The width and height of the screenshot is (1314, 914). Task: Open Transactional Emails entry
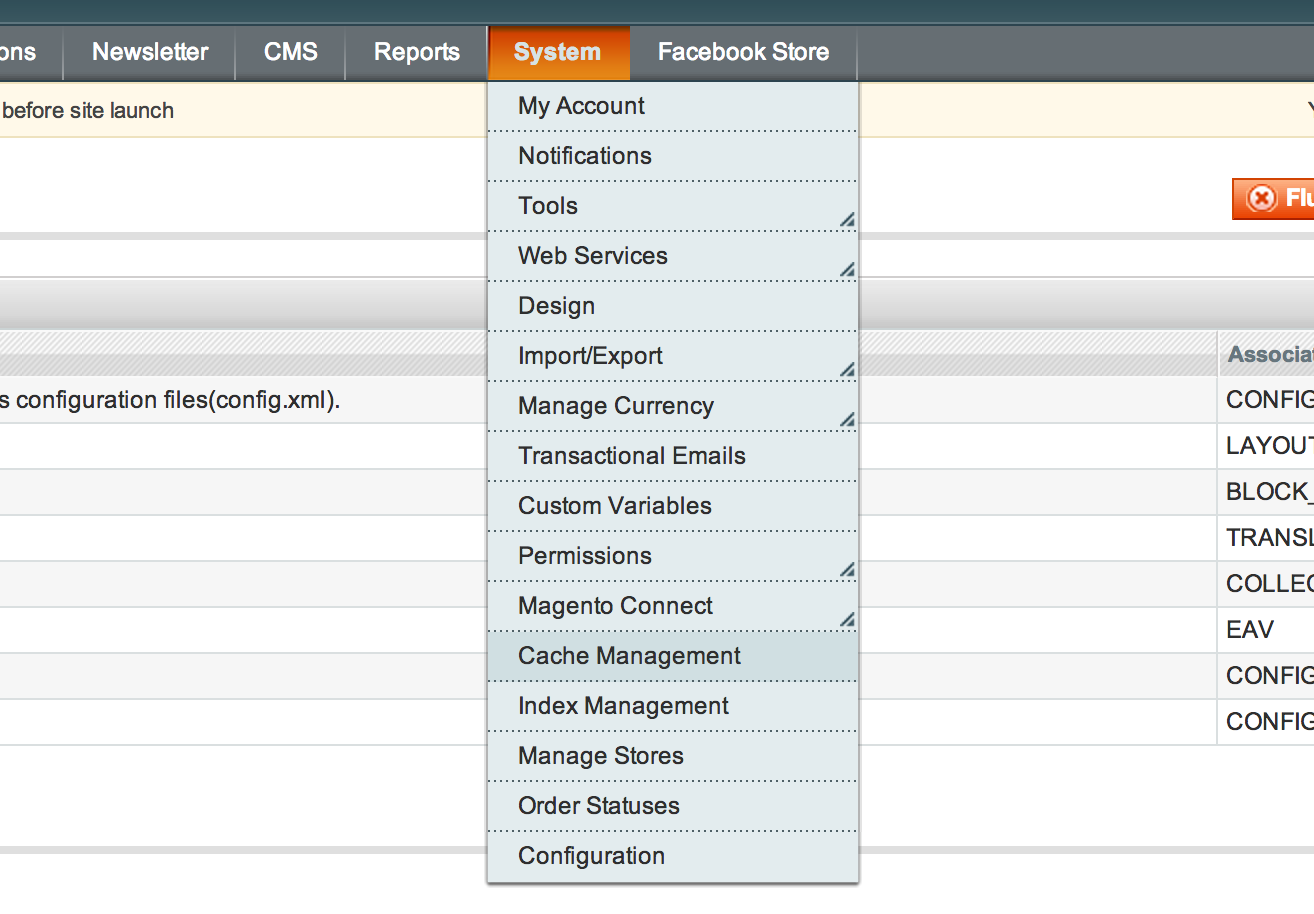pos(672,456)
